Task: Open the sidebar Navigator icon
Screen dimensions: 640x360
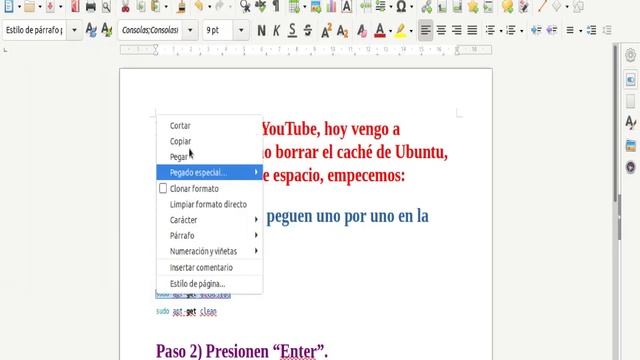Action: [x=631, y=167]
